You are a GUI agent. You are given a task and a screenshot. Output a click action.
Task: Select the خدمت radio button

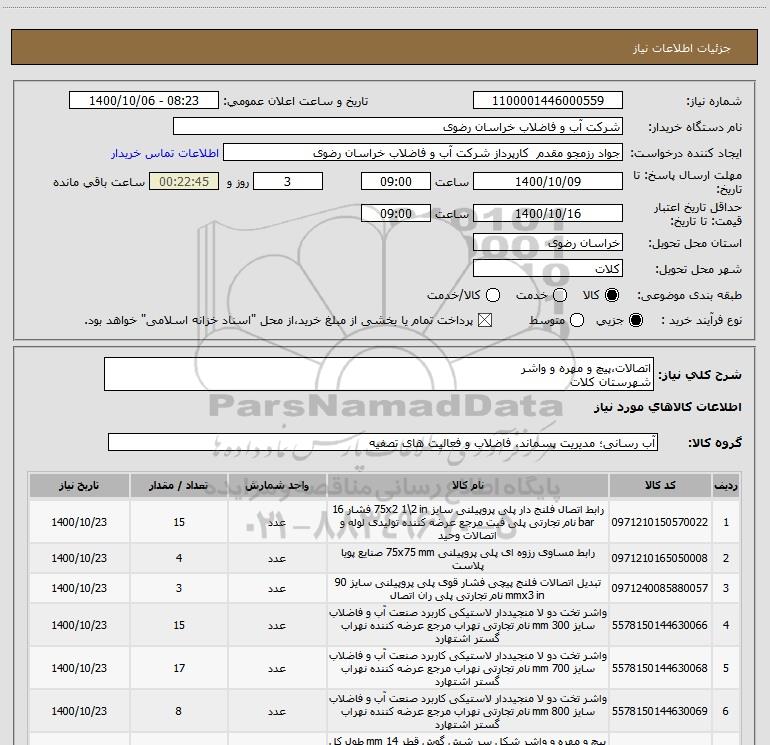click(x=560, y=295)
